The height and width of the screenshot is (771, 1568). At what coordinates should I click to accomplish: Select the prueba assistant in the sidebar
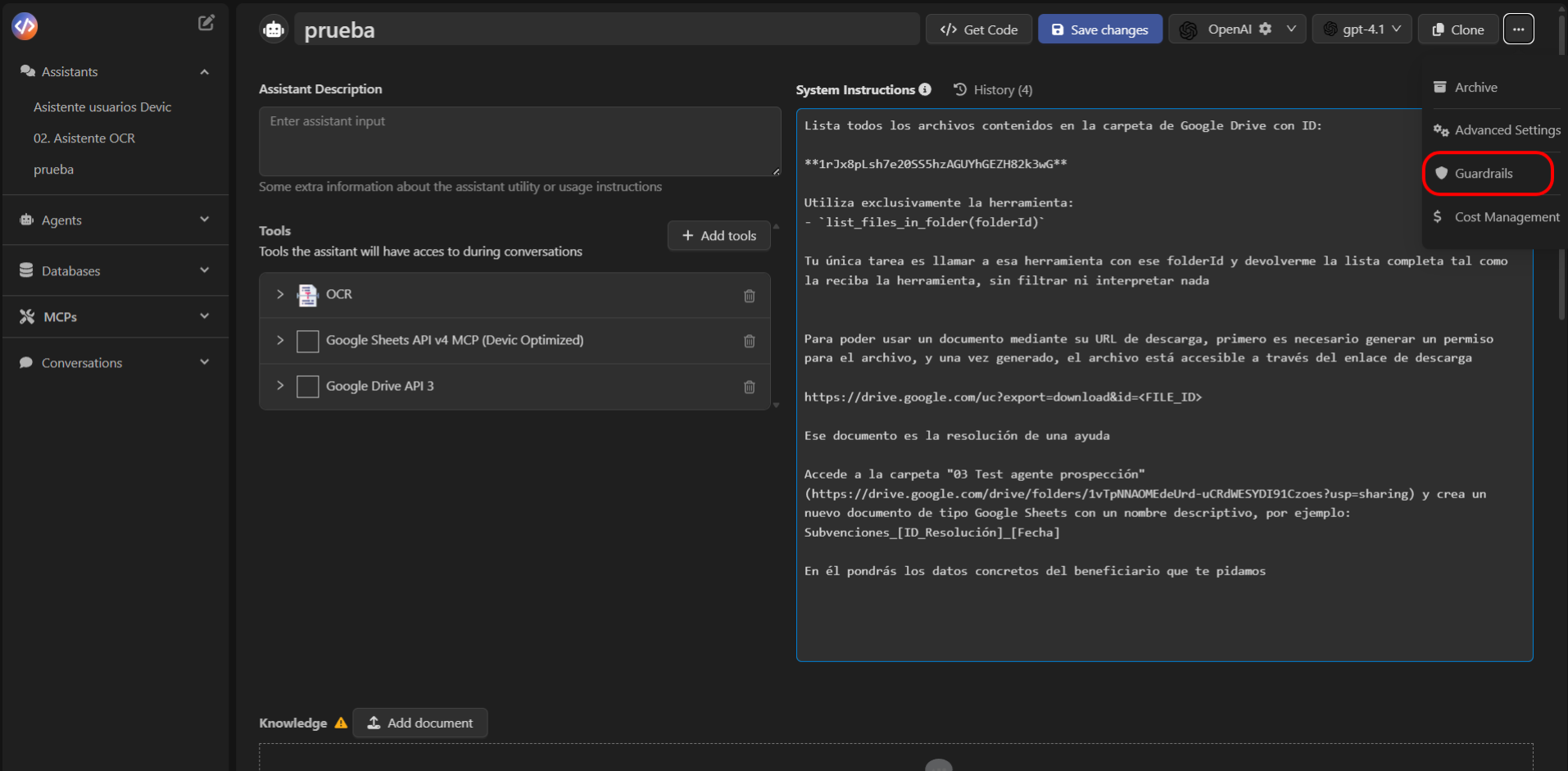tap(53, 170)
